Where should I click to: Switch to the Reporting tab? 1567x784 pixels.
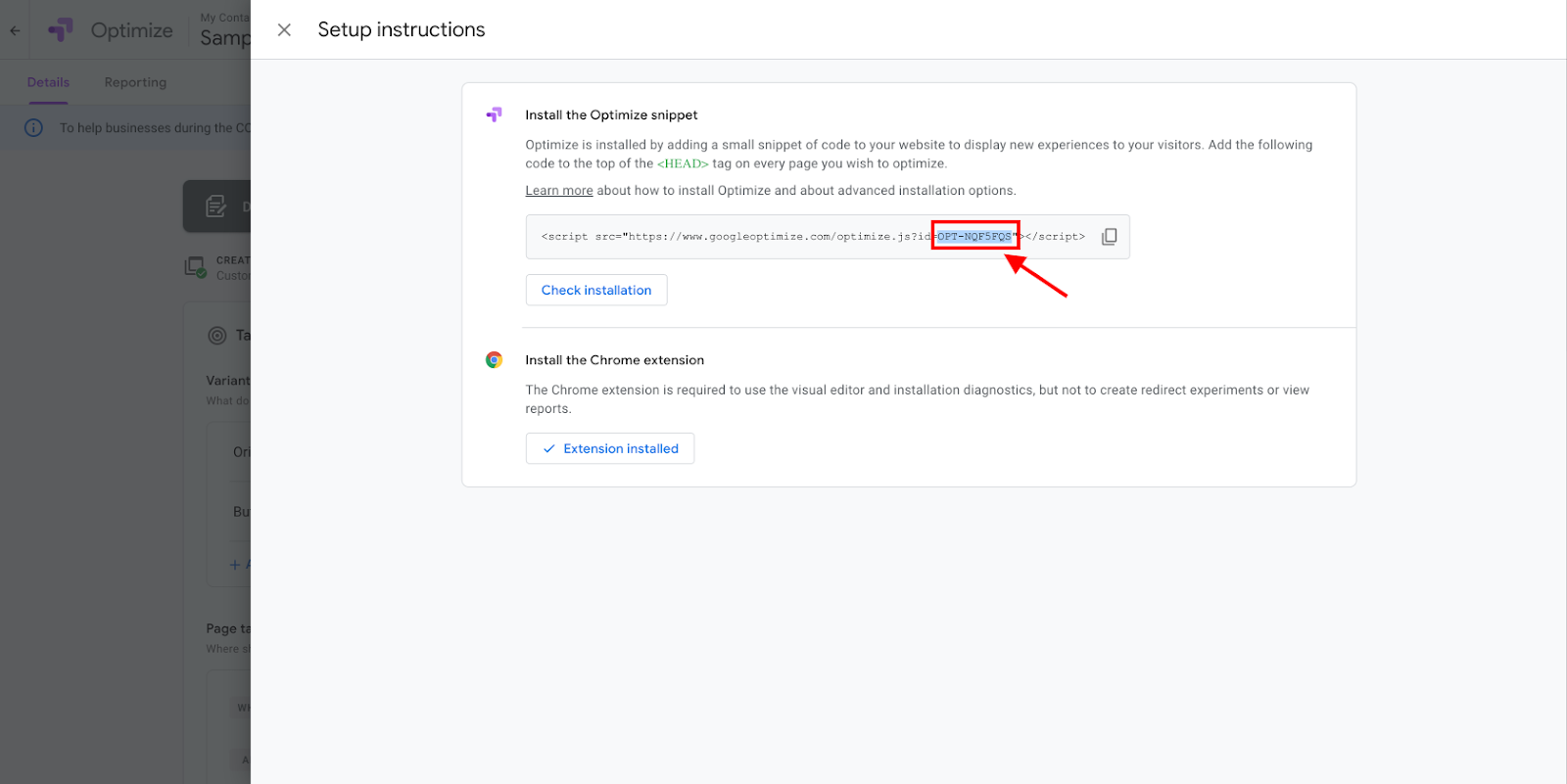(x=135, y=82)
